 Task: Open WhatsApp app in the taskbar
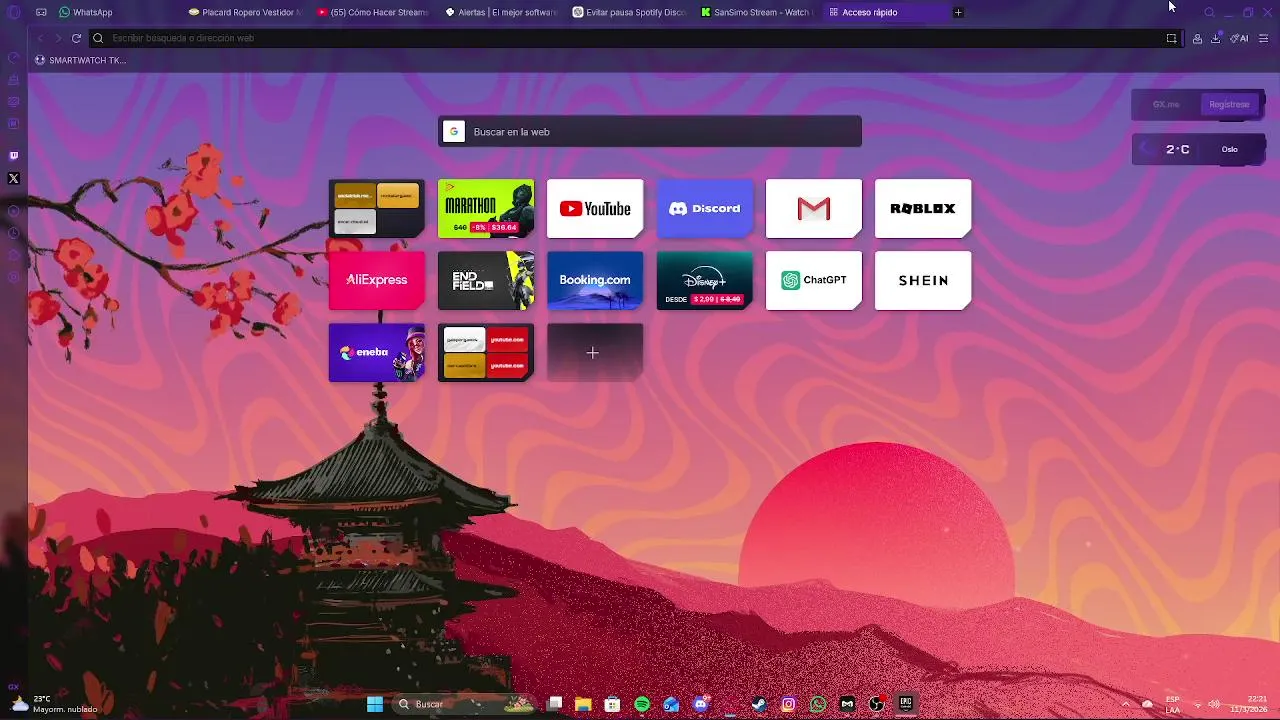coord(818,704)
